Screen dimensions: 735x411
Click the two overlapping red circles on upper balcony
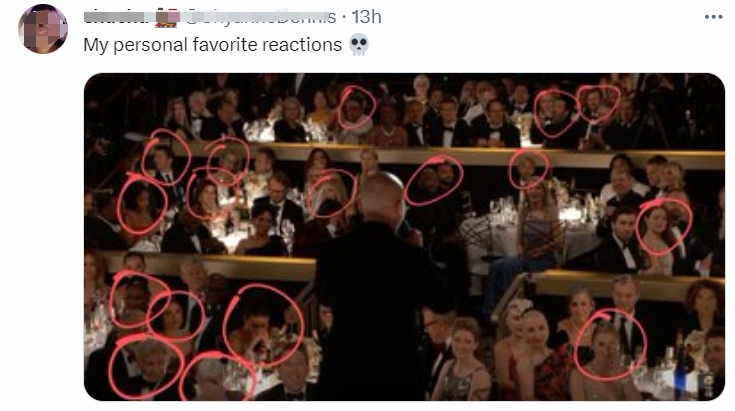point(577,111)
